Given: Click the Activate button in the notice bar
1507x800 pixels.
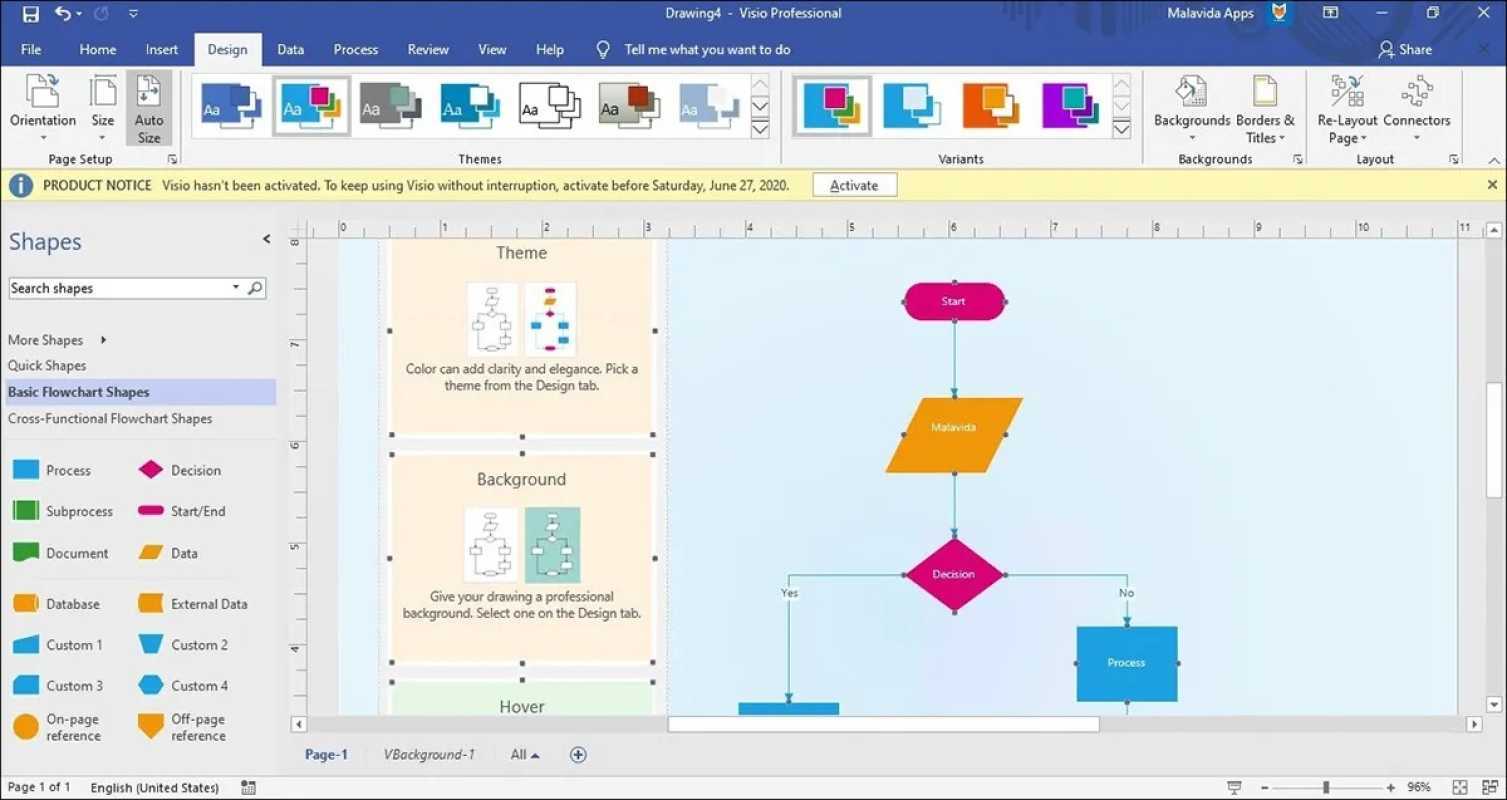Looking at the screenshot, I should tap(853, 184).
